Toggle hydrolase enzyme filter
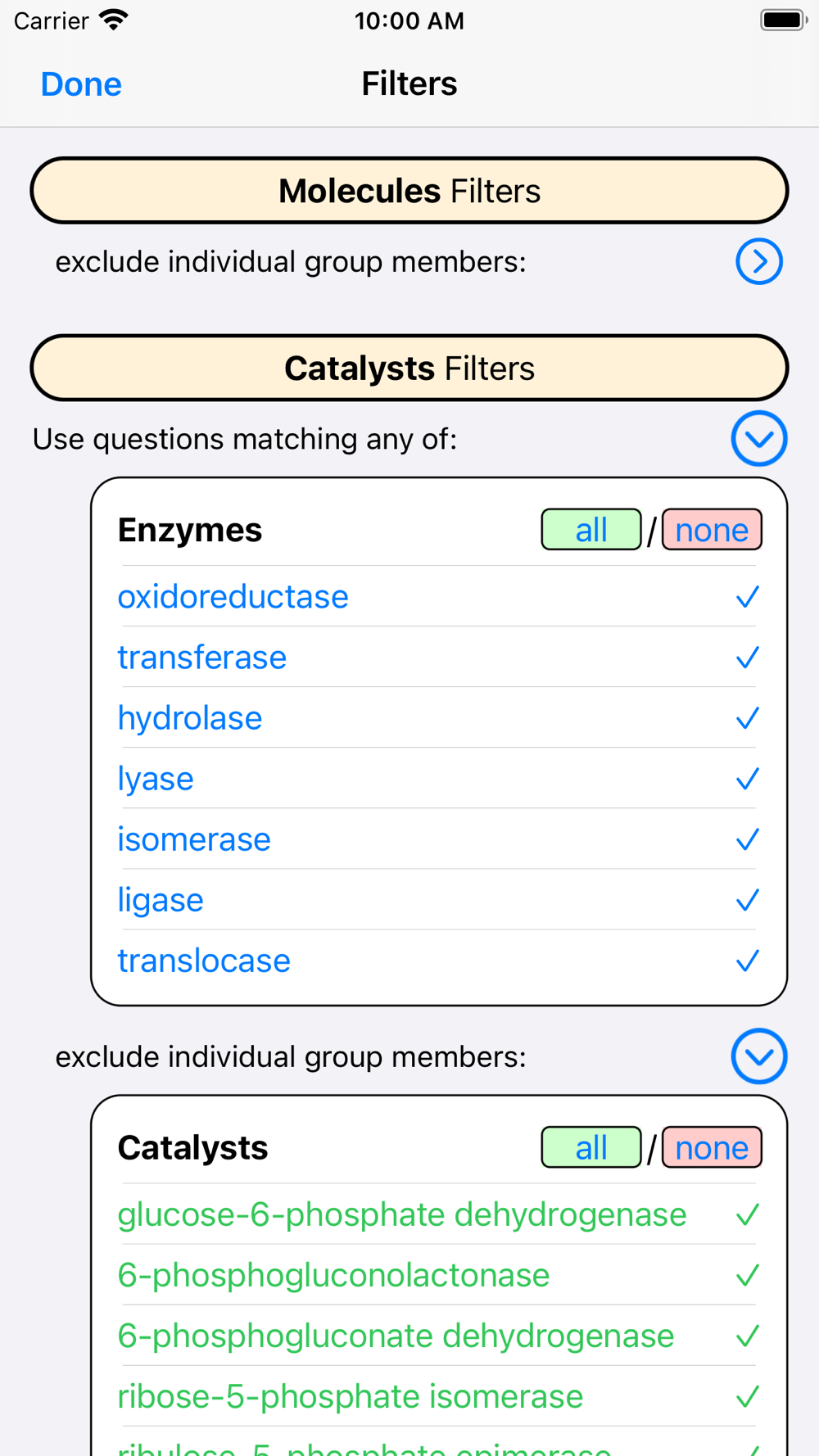Screen dimensions: 819x1456 pos(438,718)
